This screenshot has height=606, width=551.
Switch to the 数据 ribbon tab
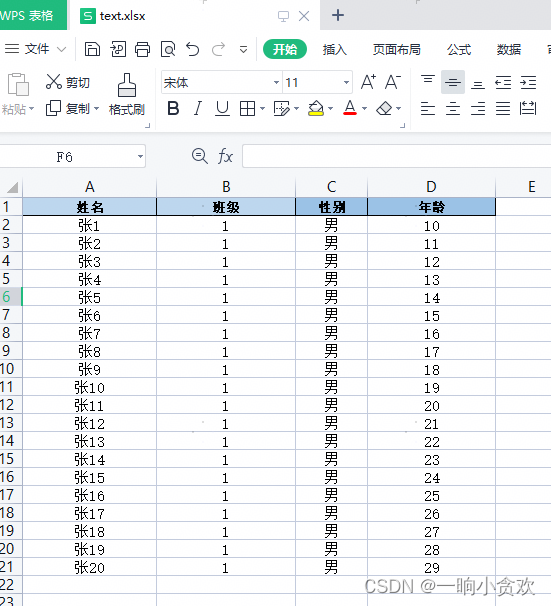(509, 49)
